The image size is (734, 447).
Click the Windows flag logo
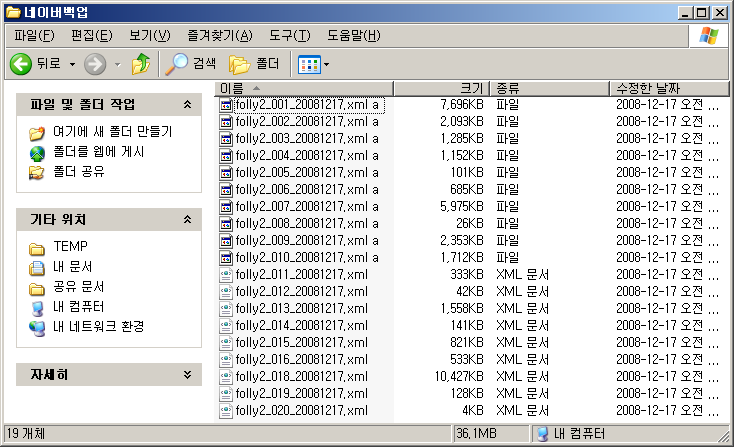click(708, 36)
